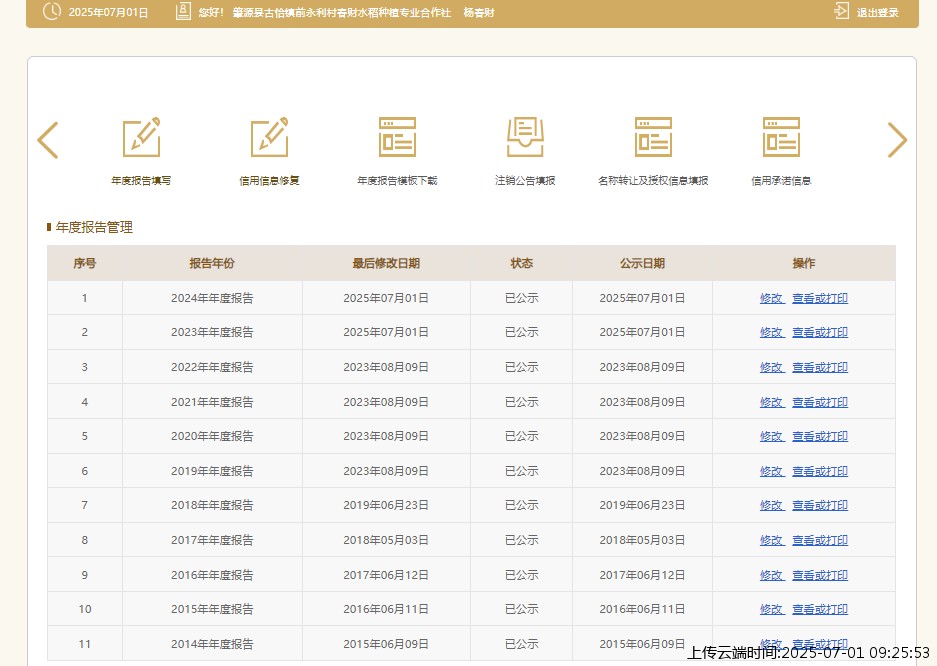This screenshot has width=937, height=666.
Task: Open 查看或打印 for the 2021年年度报告
Action: pos(820,402)
